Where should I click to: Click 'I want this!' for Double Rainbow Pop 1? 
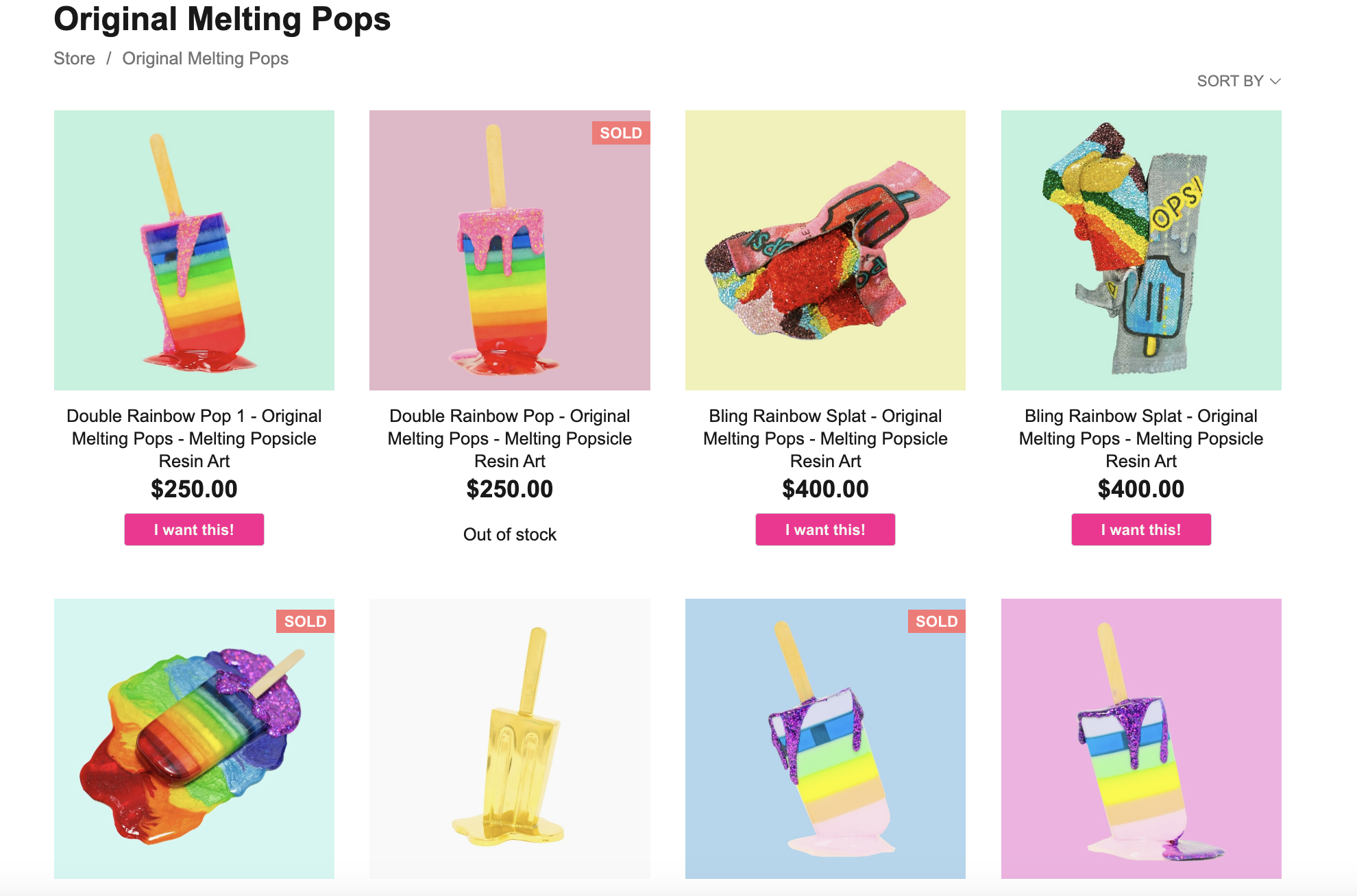(193, 529)
